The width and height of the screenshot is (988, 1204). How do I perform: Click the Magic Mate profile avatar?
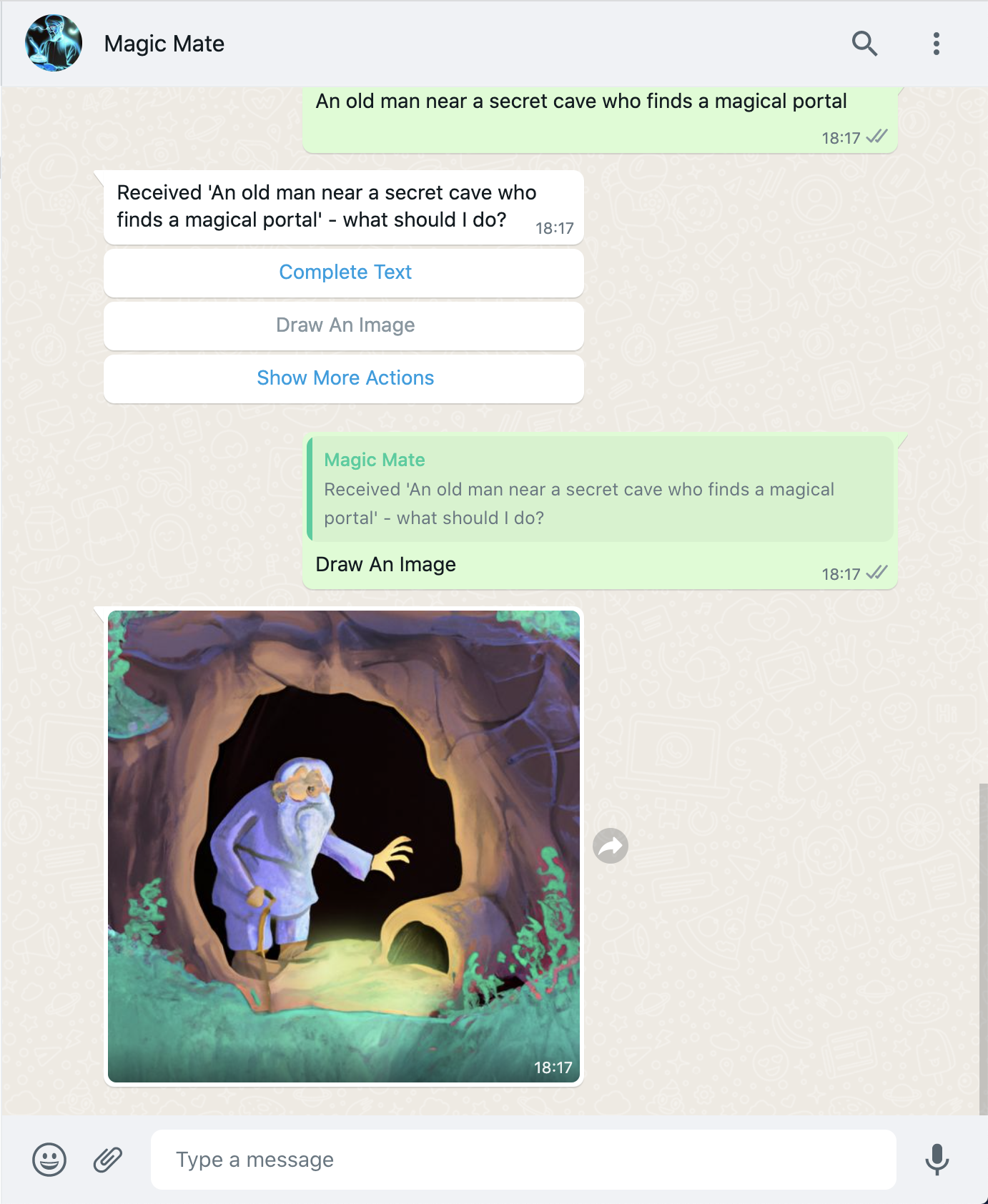(54, 43)
